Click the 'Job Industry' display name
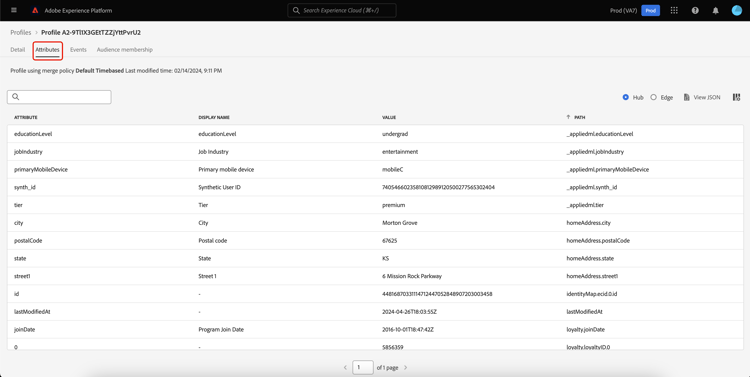 [x=213, y=152]
